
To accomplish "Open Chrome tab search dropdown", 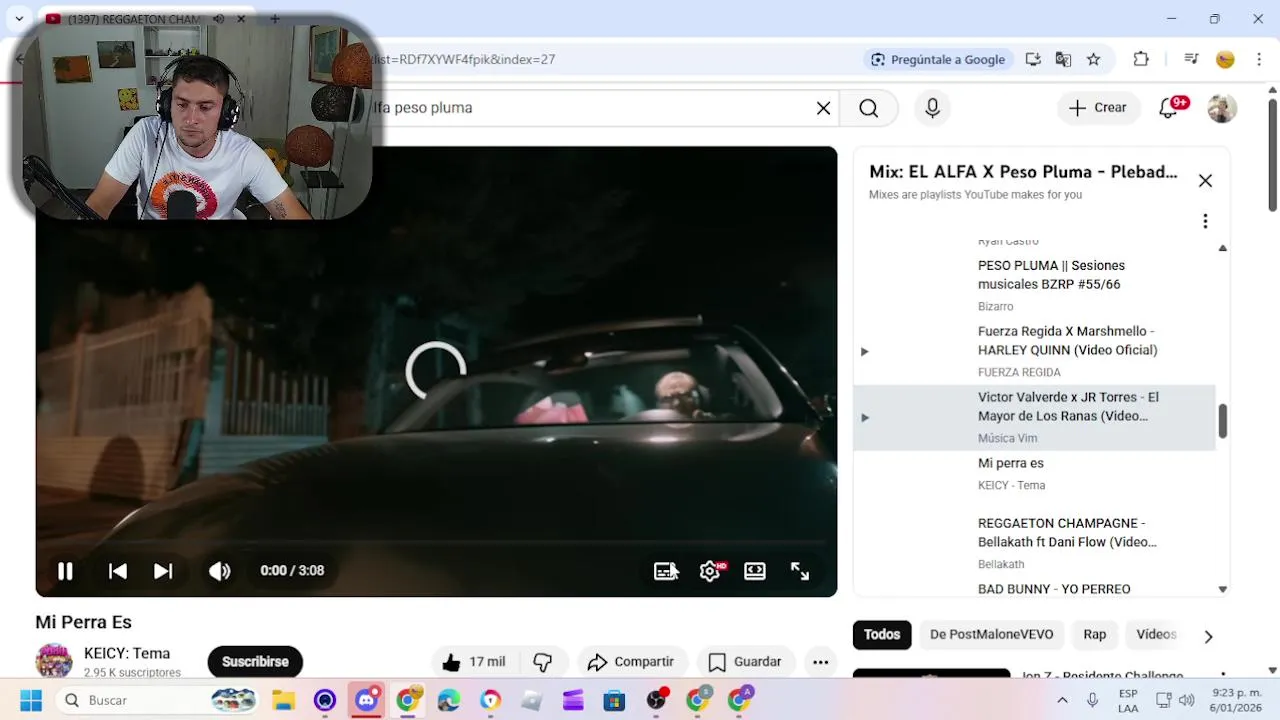I will (19, 19).
